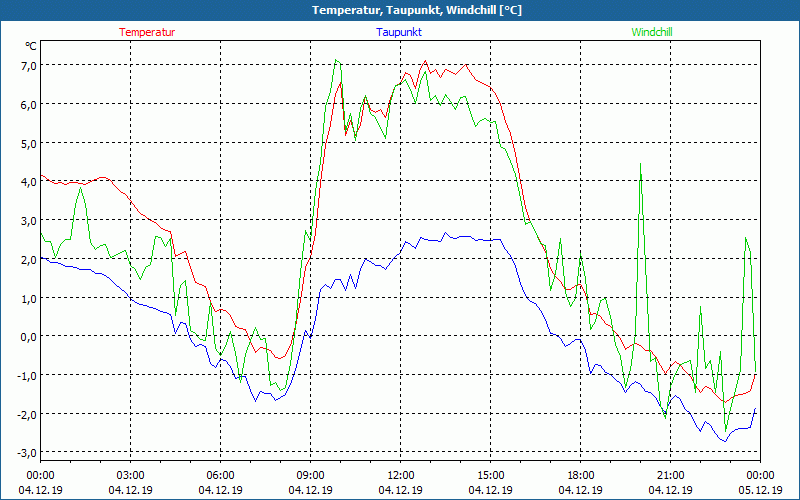Click the y-axis value '7,0'
The width and height of the screenshot is (800, 500).
[29, 65]
